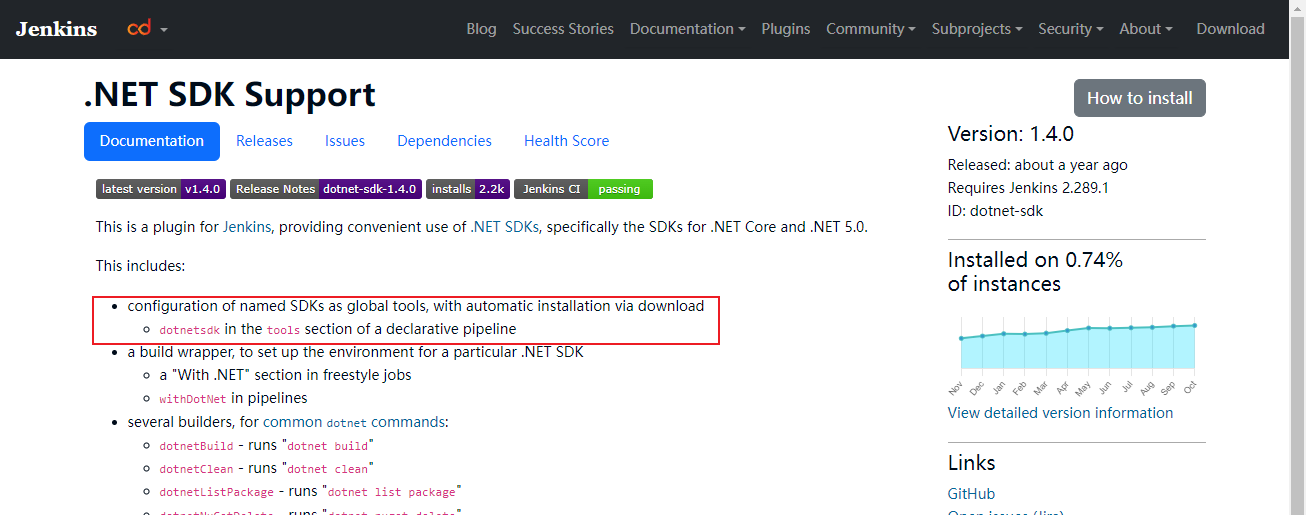Open the CD Foundation logo dropdown
1306x515 pixels.
click(x=147, y=29)
